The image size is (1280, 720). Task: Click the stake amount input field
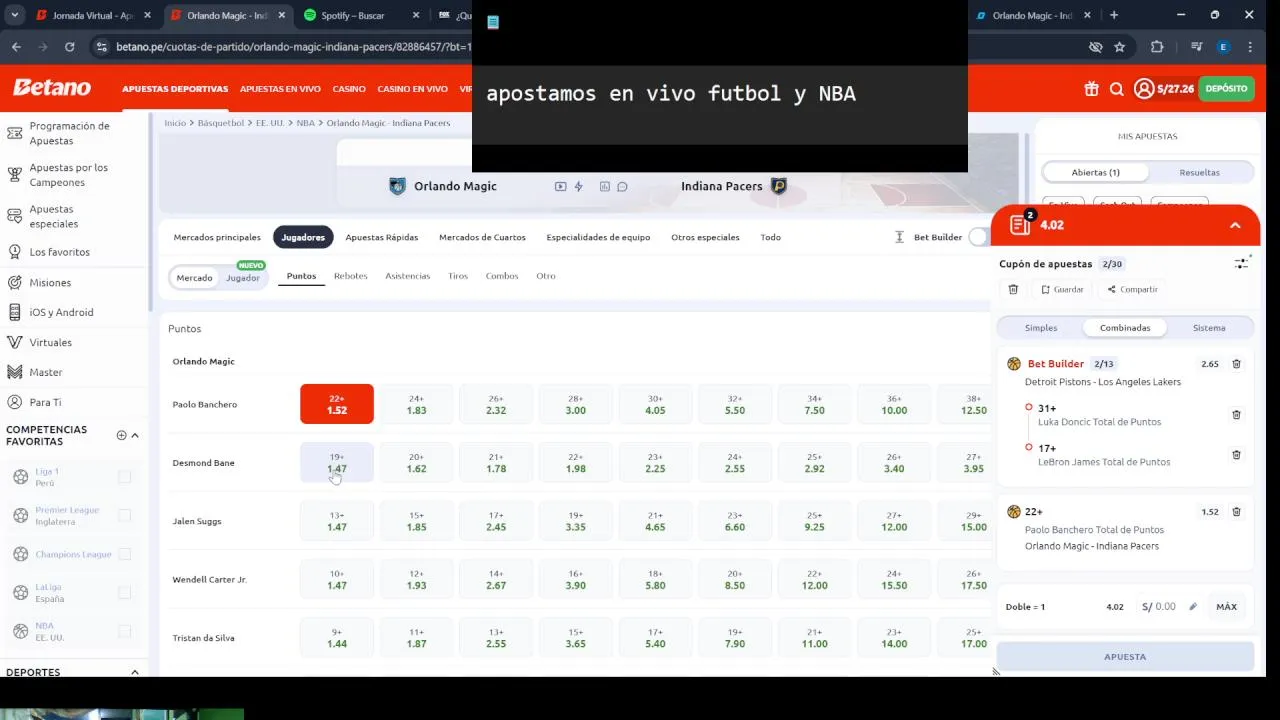(1165, 607)
